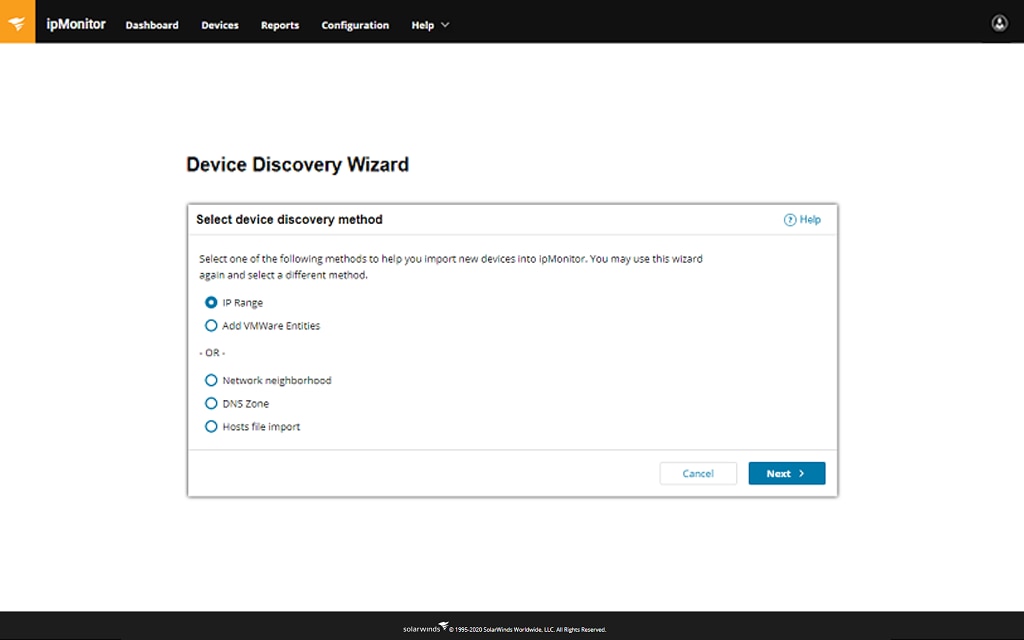Click the SolarWinds orange logo icon
This screenshot has height=640, width=1024.
click(17, 22)
